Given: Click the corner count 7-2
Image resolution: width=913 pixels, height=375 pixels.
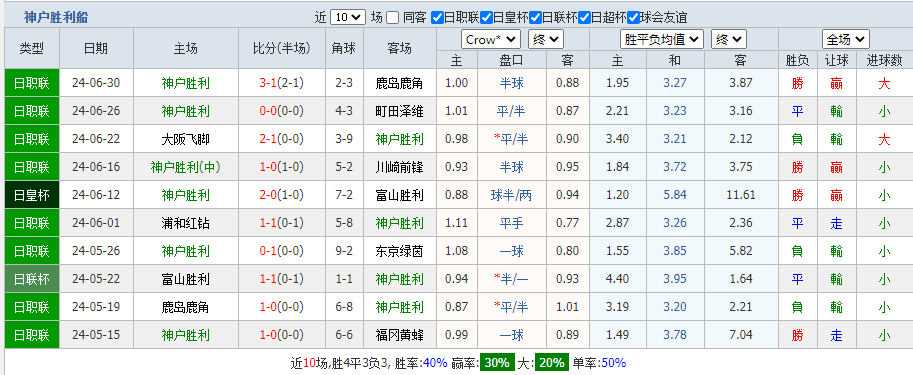Looking at the screenshot, I should pos(344,195).
